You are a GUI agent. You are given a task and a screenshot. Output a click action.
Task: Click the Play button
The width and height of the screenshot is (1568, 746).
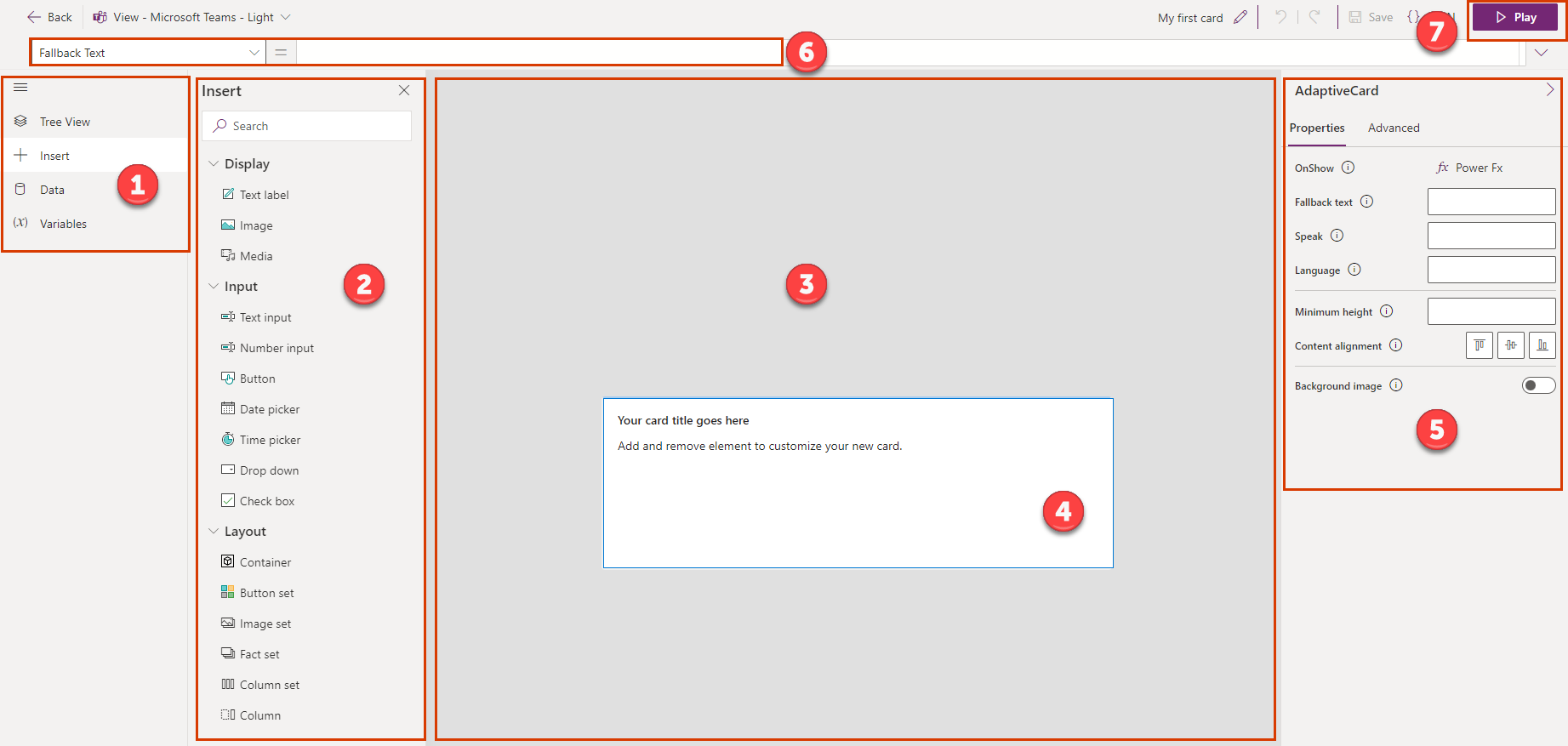coord(1515,17)
